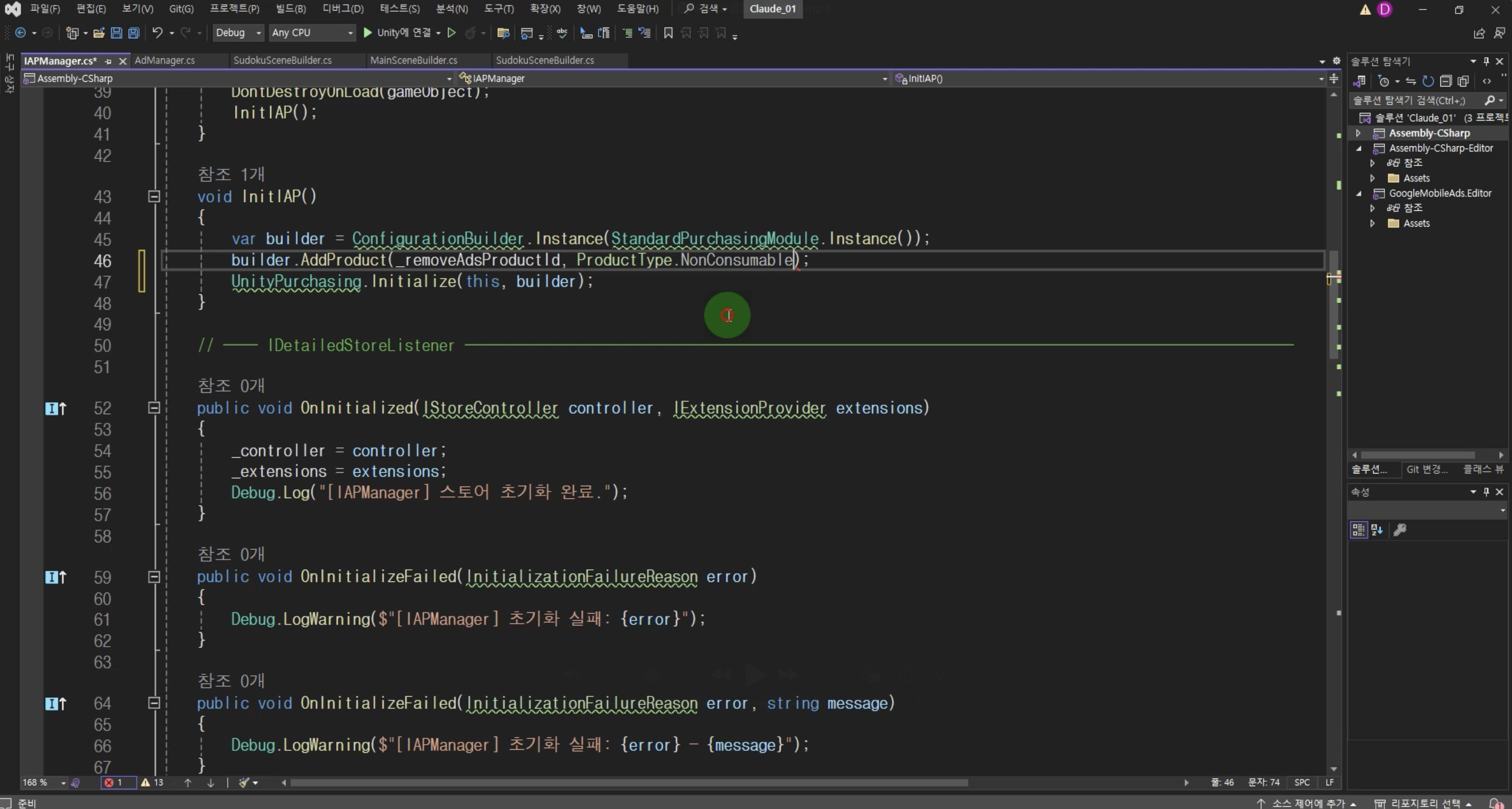Toggle a bookmark on the current line
This screenshot has width=1512, height=809.
point(668,33)
